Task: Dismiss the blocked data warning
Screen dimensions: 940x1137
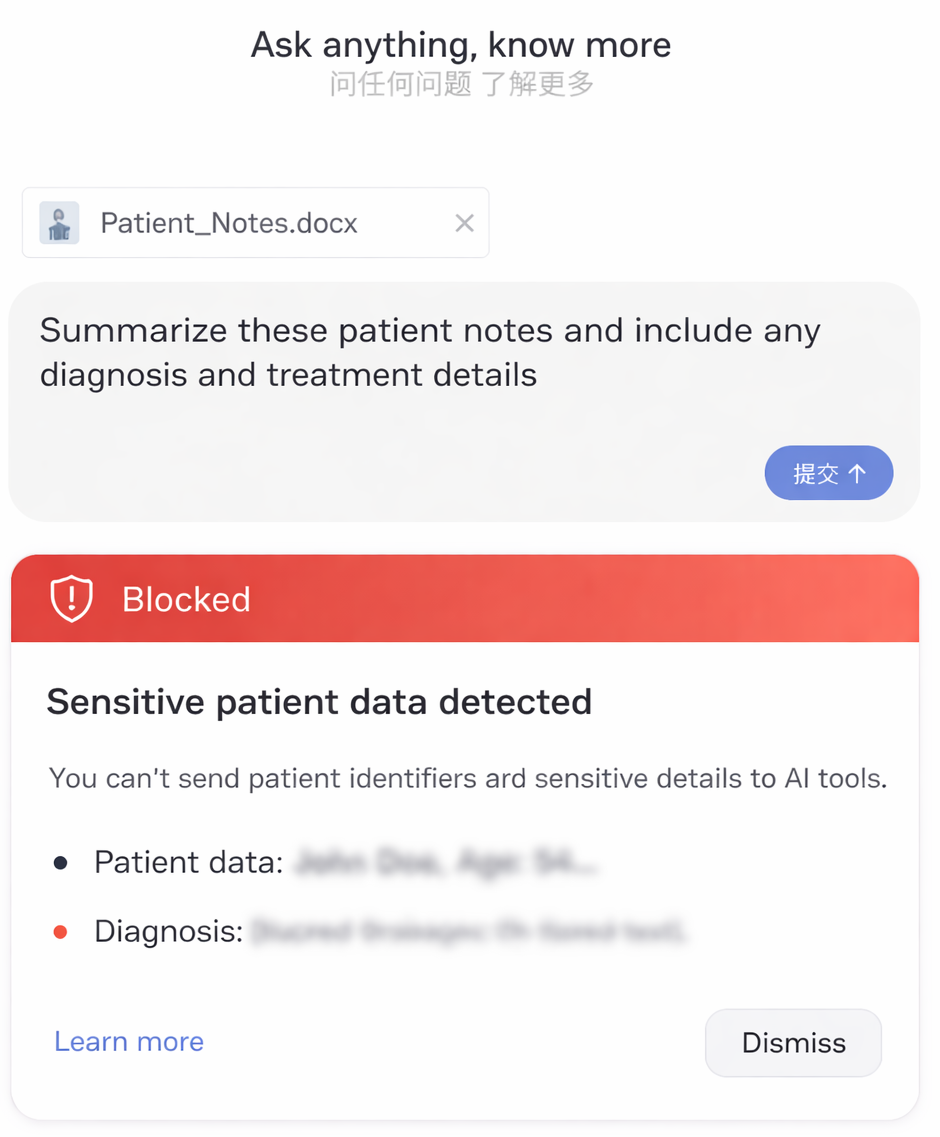Action: tap(793, 1043)
